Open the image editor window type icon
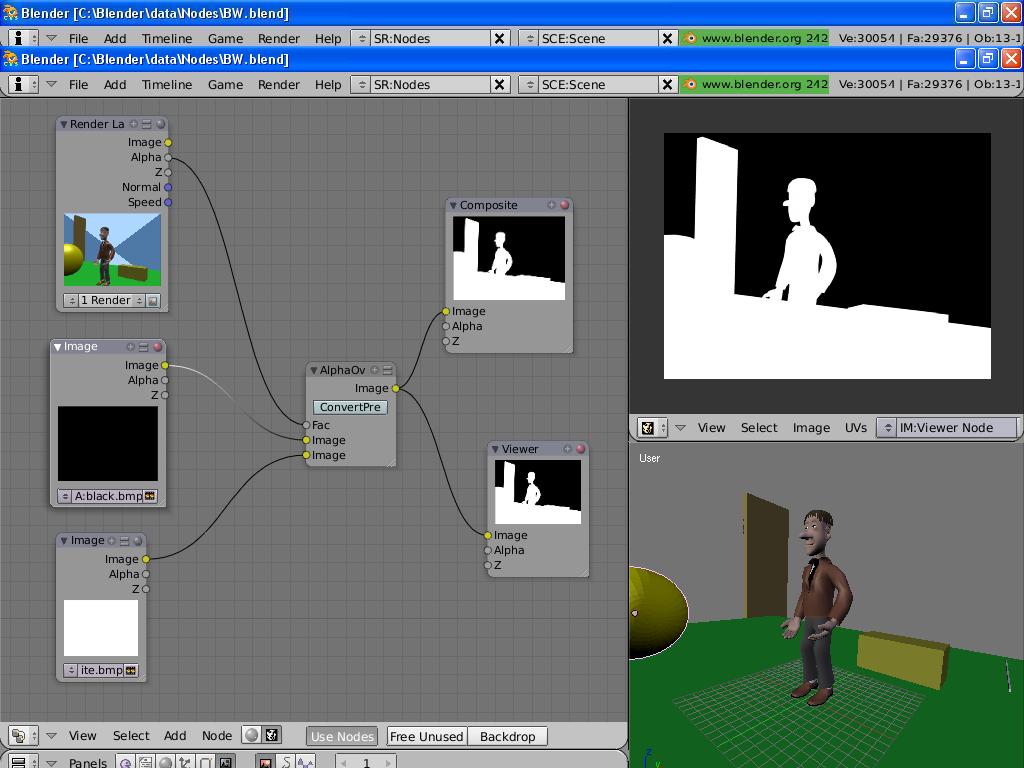The width and height of the screenshot is (1024, 768). pos(652,428)
